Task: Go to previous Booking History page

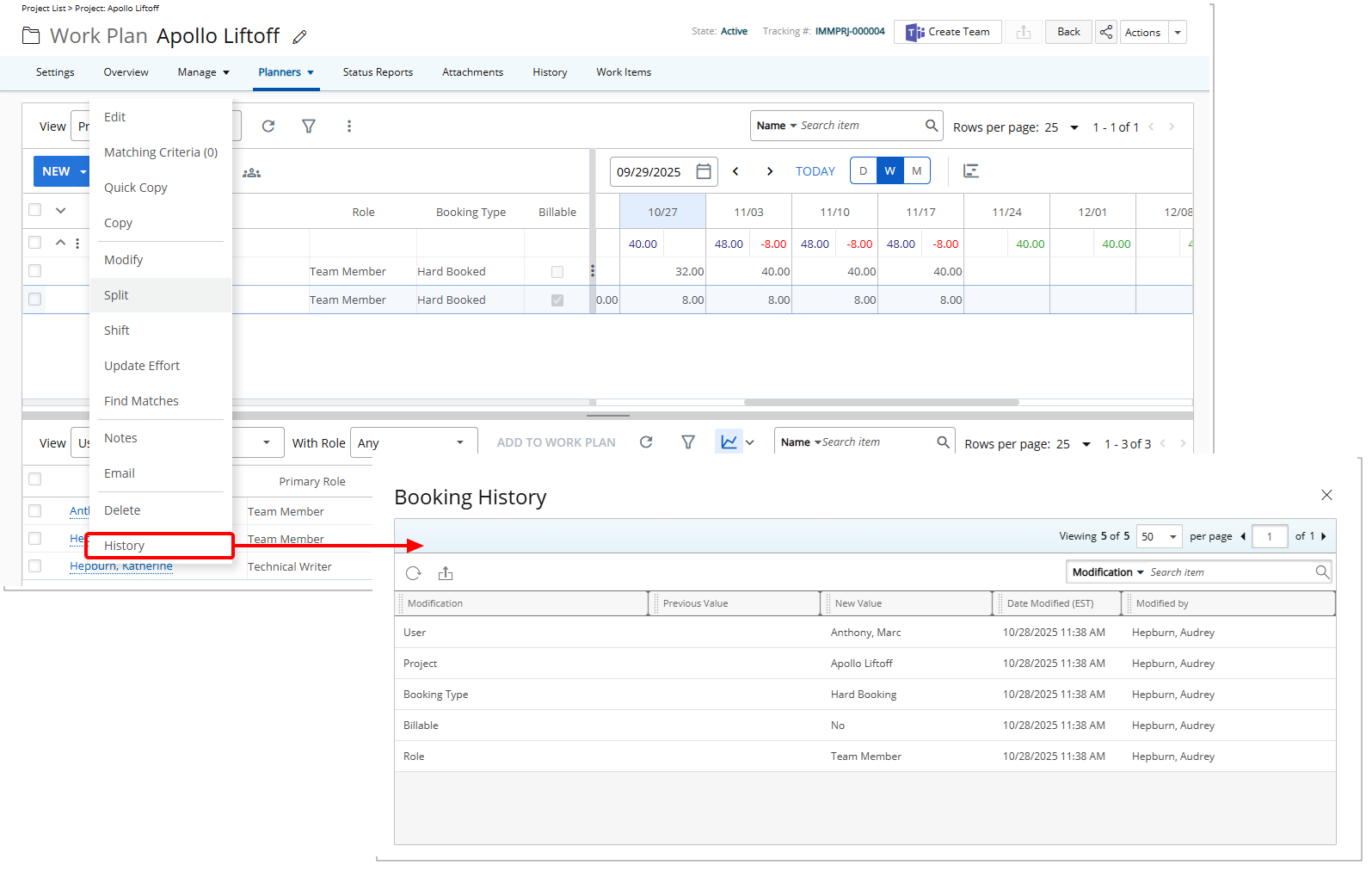Action: click(1243, 536)
